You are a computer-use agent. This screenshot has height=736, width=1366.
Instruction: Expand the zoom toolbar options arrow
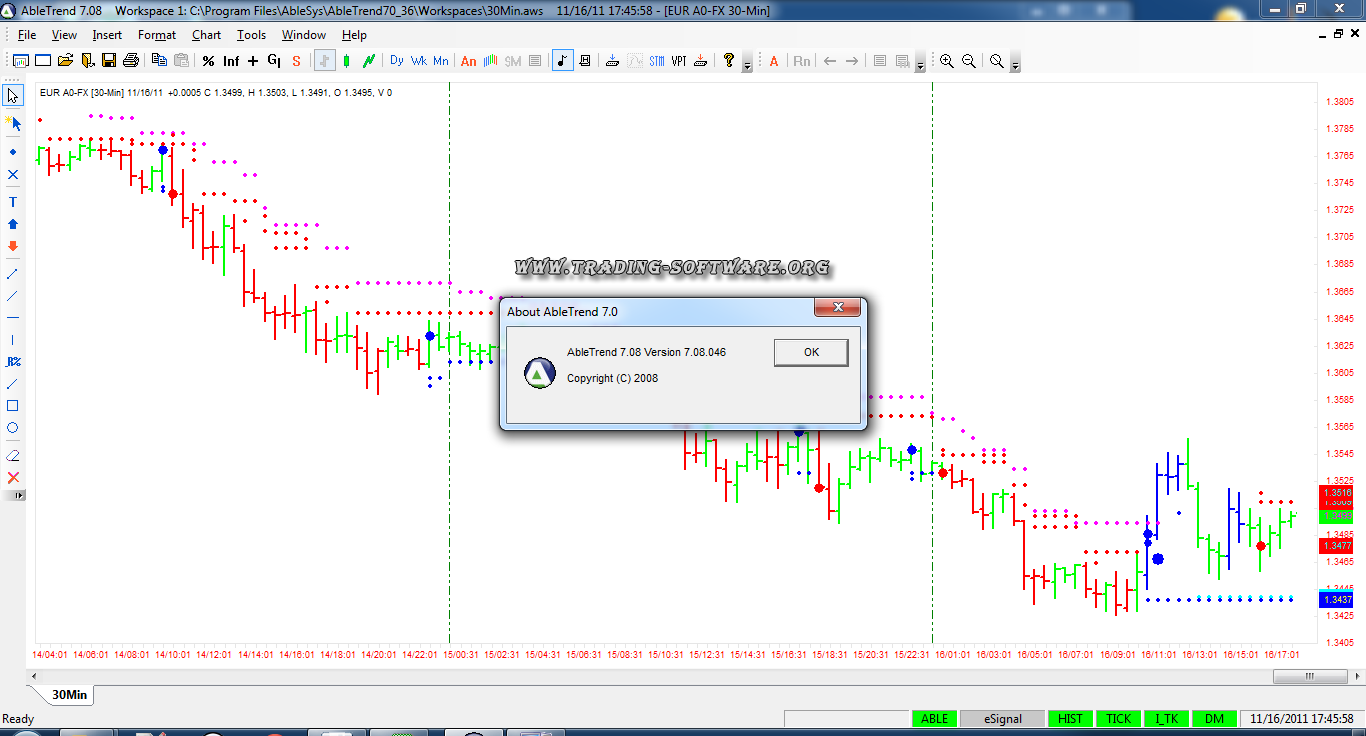(1016, 66)
